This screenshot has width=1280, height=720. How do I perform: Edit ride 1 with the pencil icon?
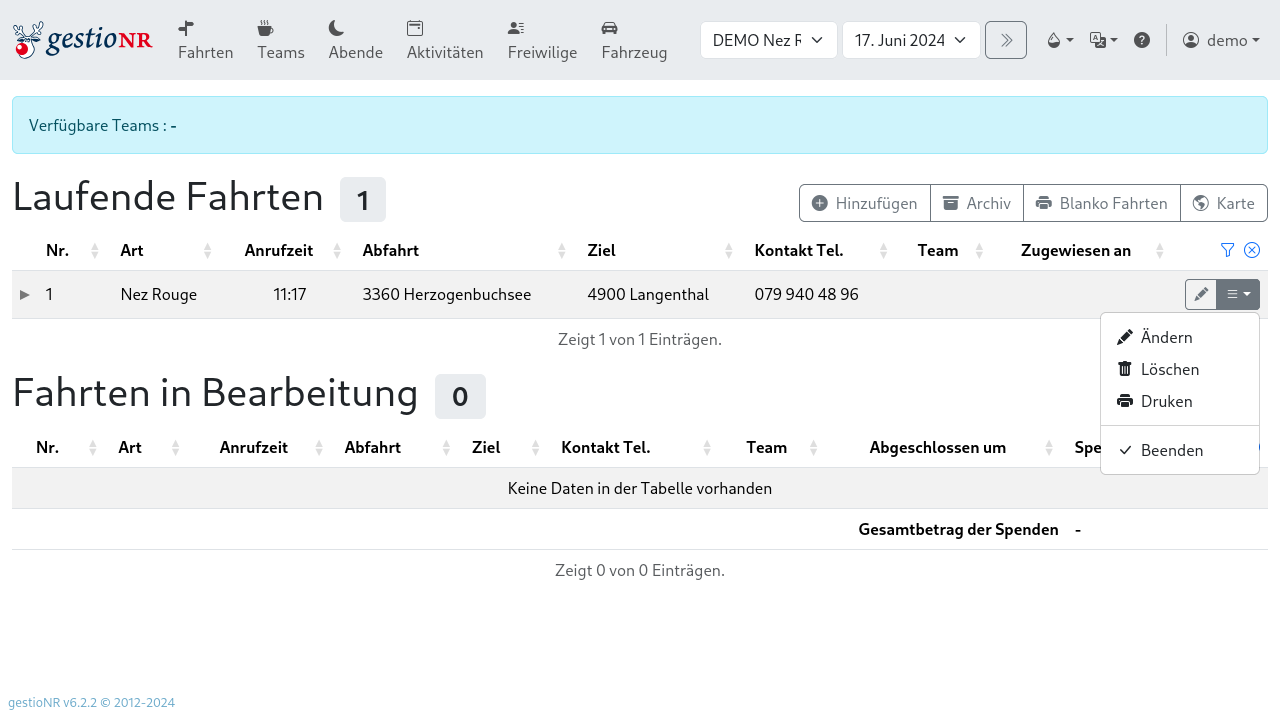(1200, 294)
